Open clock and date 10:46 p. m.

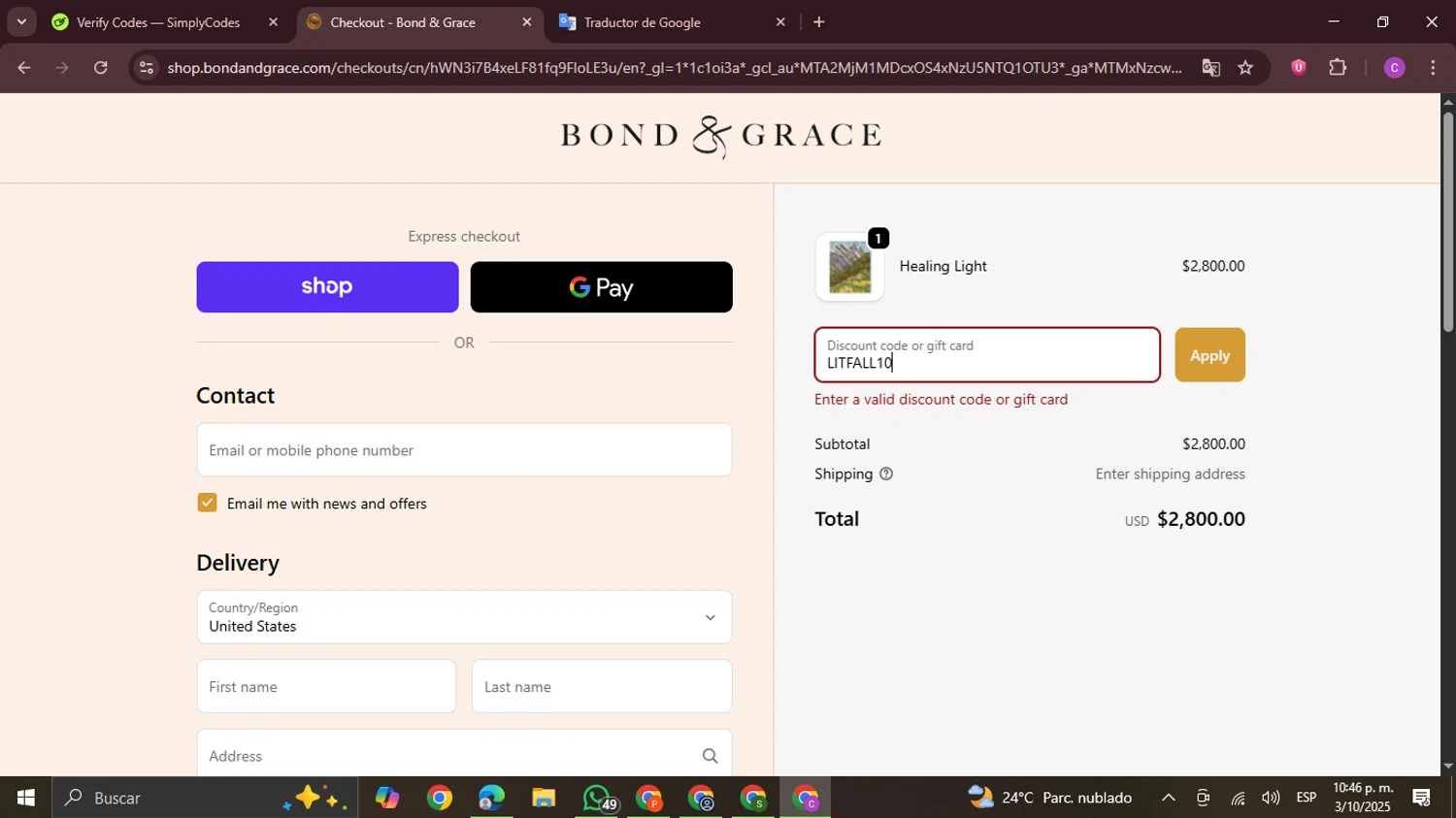[x=1363, y=798]
